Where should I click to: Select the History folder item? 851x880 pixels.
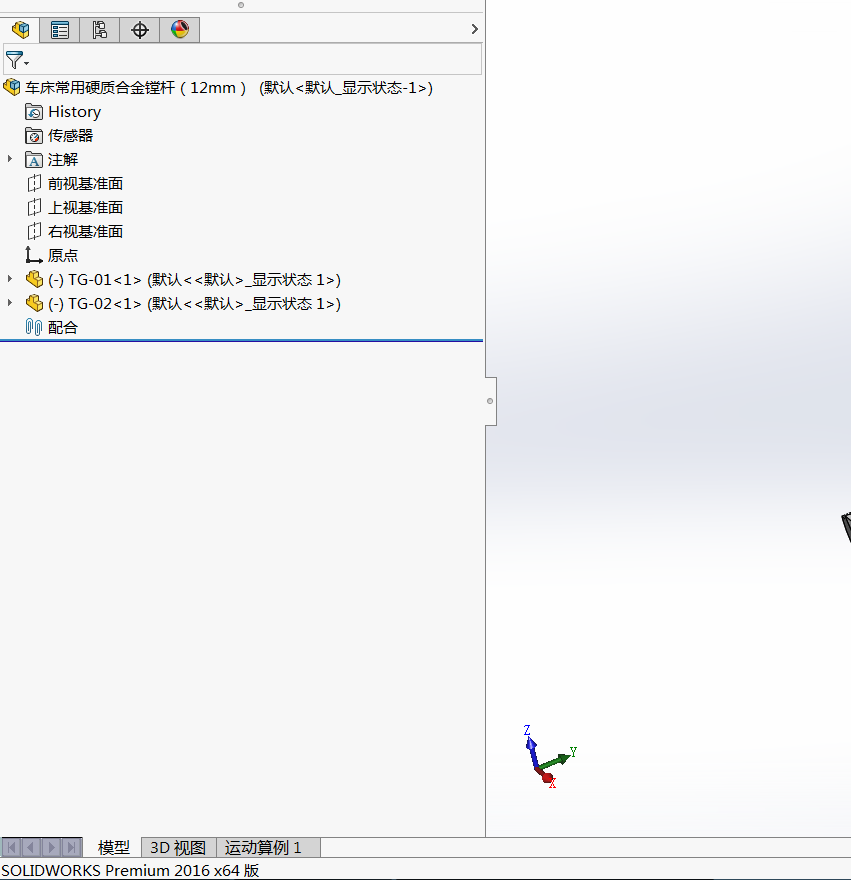[74, 112]
